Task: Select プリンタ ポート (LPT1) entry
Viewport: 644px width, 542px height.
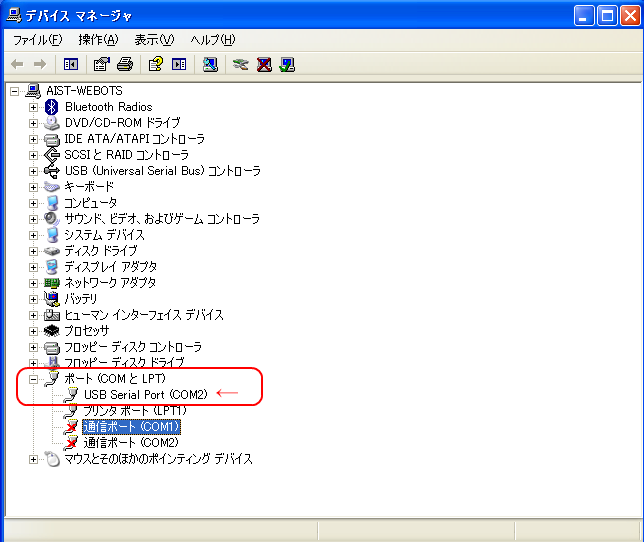Action: (136, 411)
